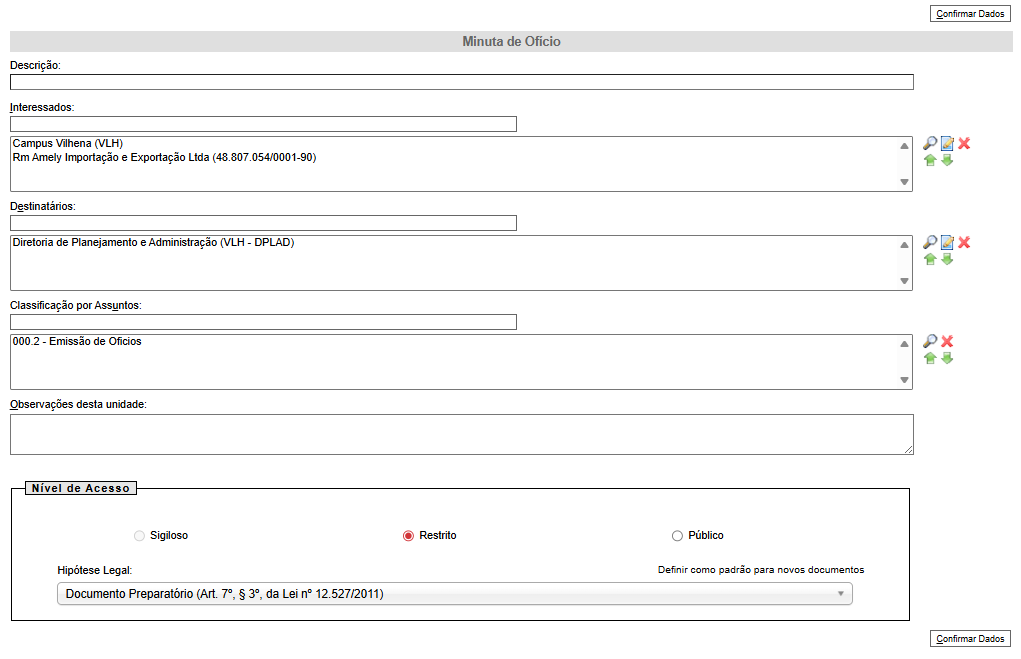Viewport: 1021px width, 659px height.
Task: Click edit icon beside Interessados list
Action: pos(947,144)
